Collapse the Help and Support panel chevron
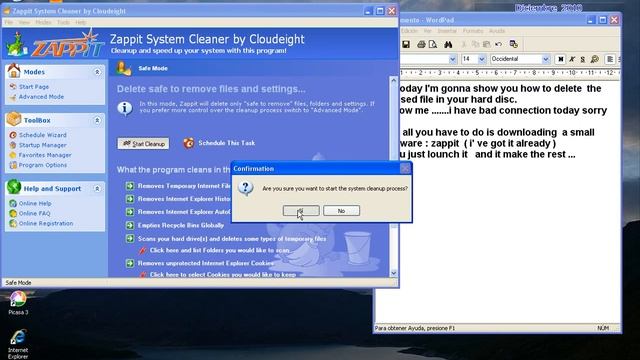Image resolution: width=640 pixels, height=360 pixels. 97,189
